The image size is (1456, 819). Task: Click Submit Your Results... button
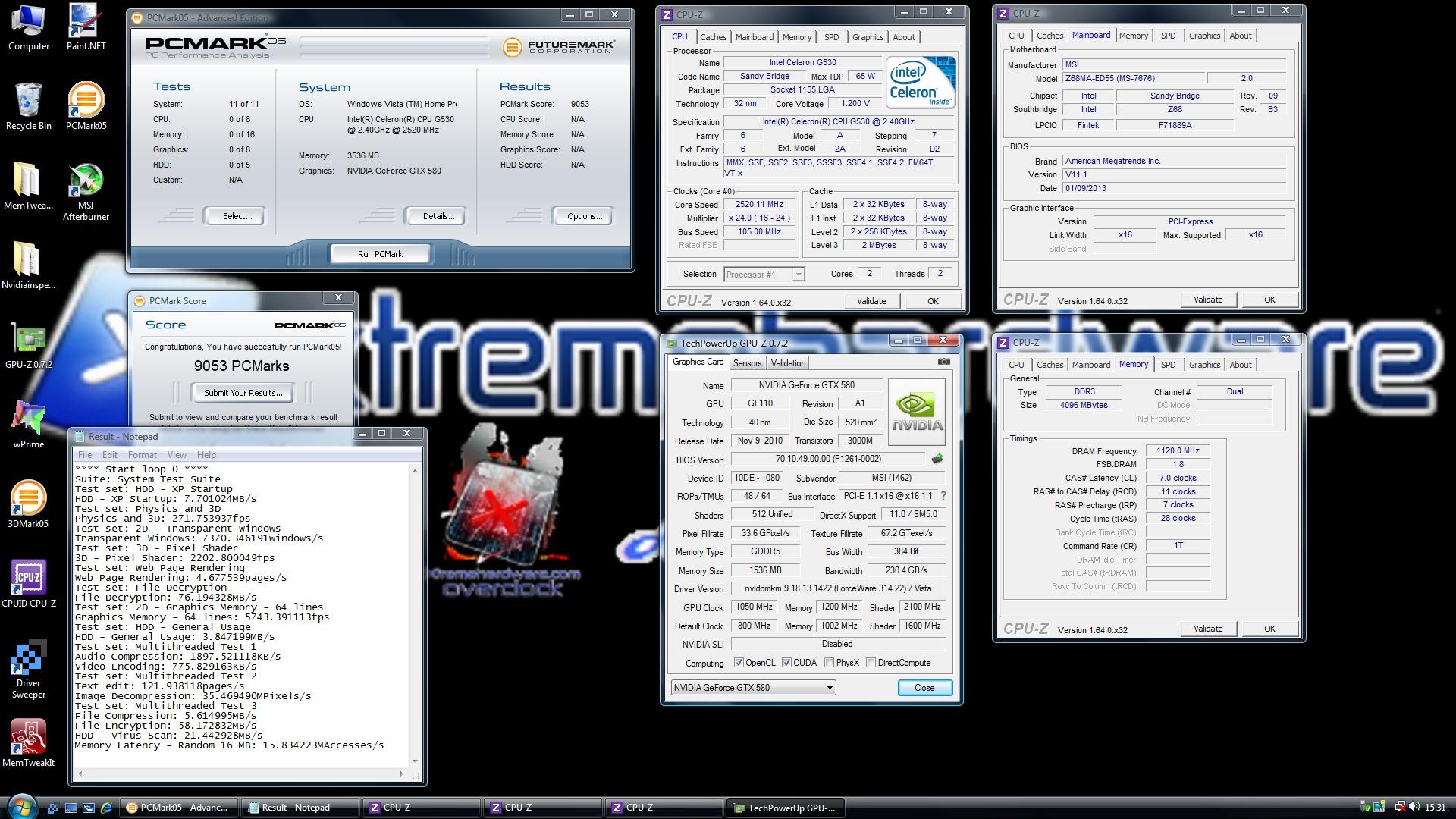tap(243, 393)
